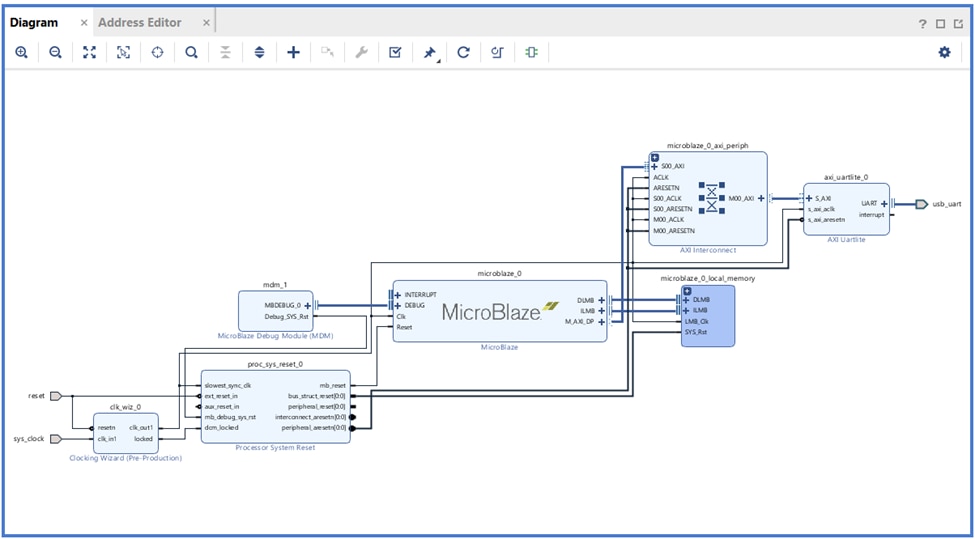Float the diagram panel with pop-out icon

click(x=958, y=24)
